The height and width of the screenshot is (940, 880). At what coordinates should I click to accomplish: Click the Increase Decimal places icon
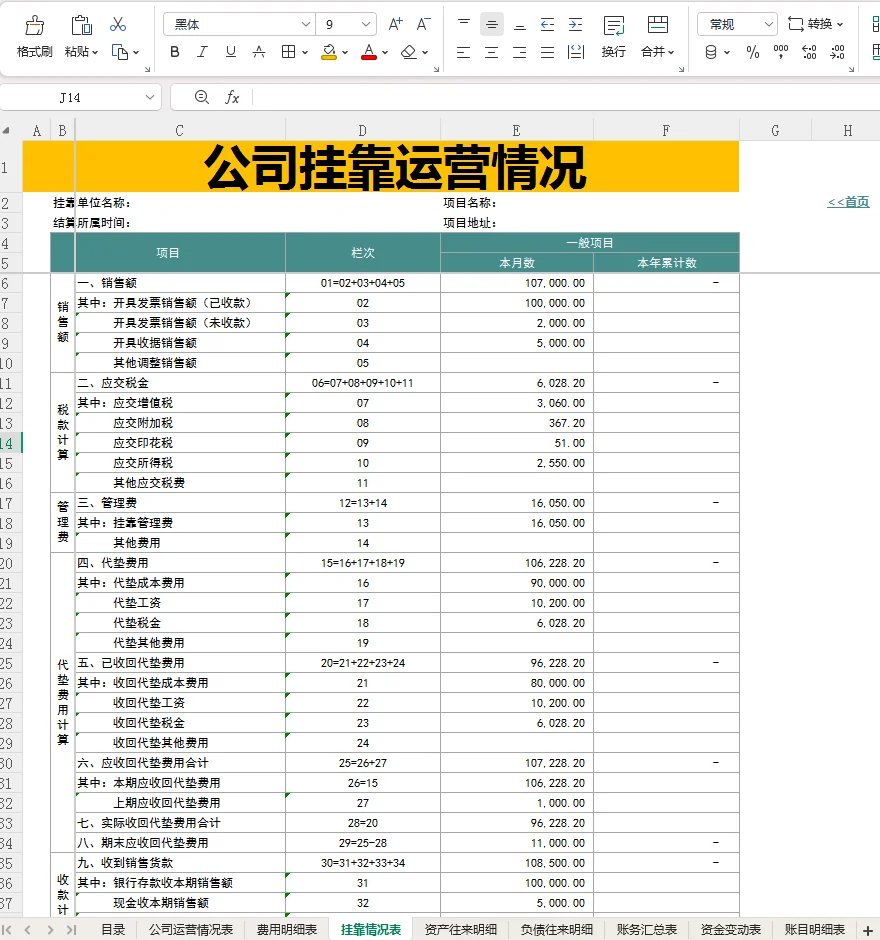point(809,53)
